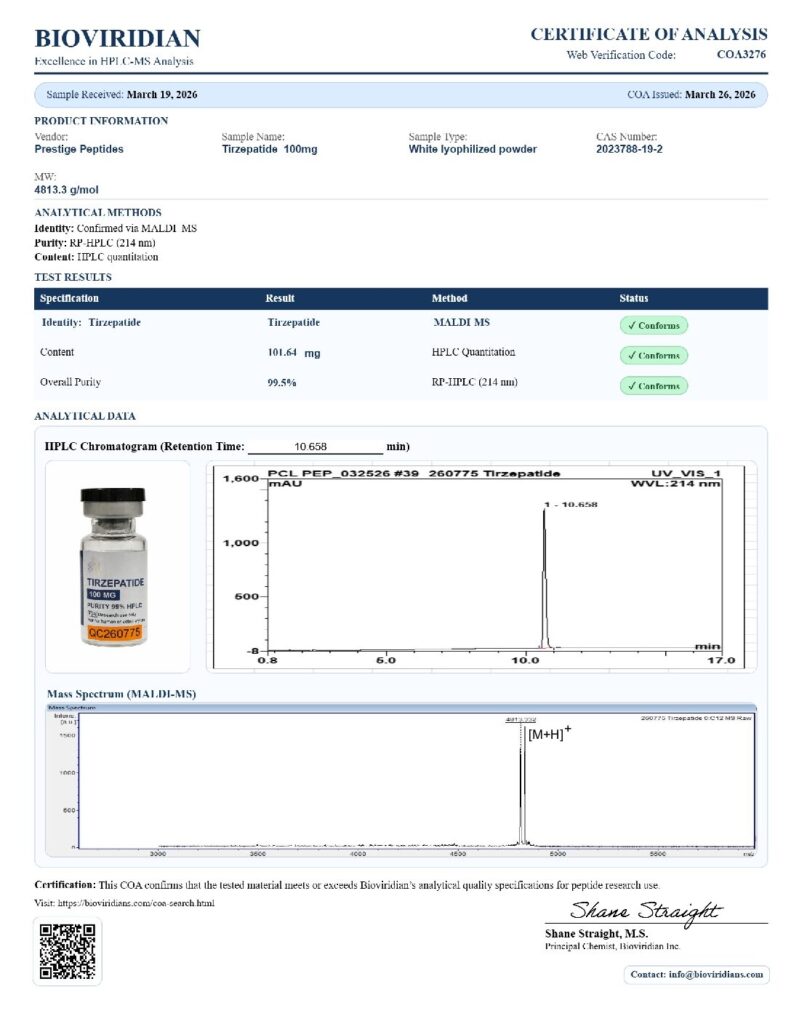The width and height of the screenshot is (791, 1024).
Task: Click the Status column header
Action: point(634,298)
